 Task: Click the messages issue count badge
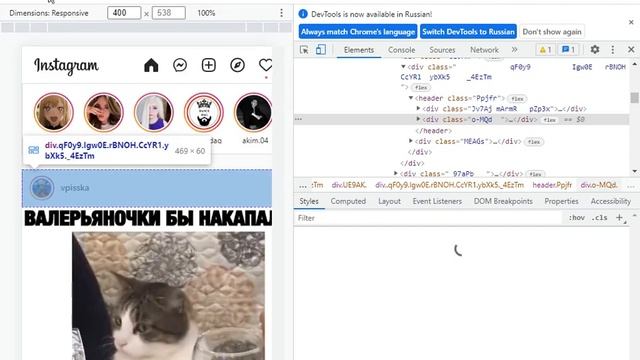[x=569, y=50]
